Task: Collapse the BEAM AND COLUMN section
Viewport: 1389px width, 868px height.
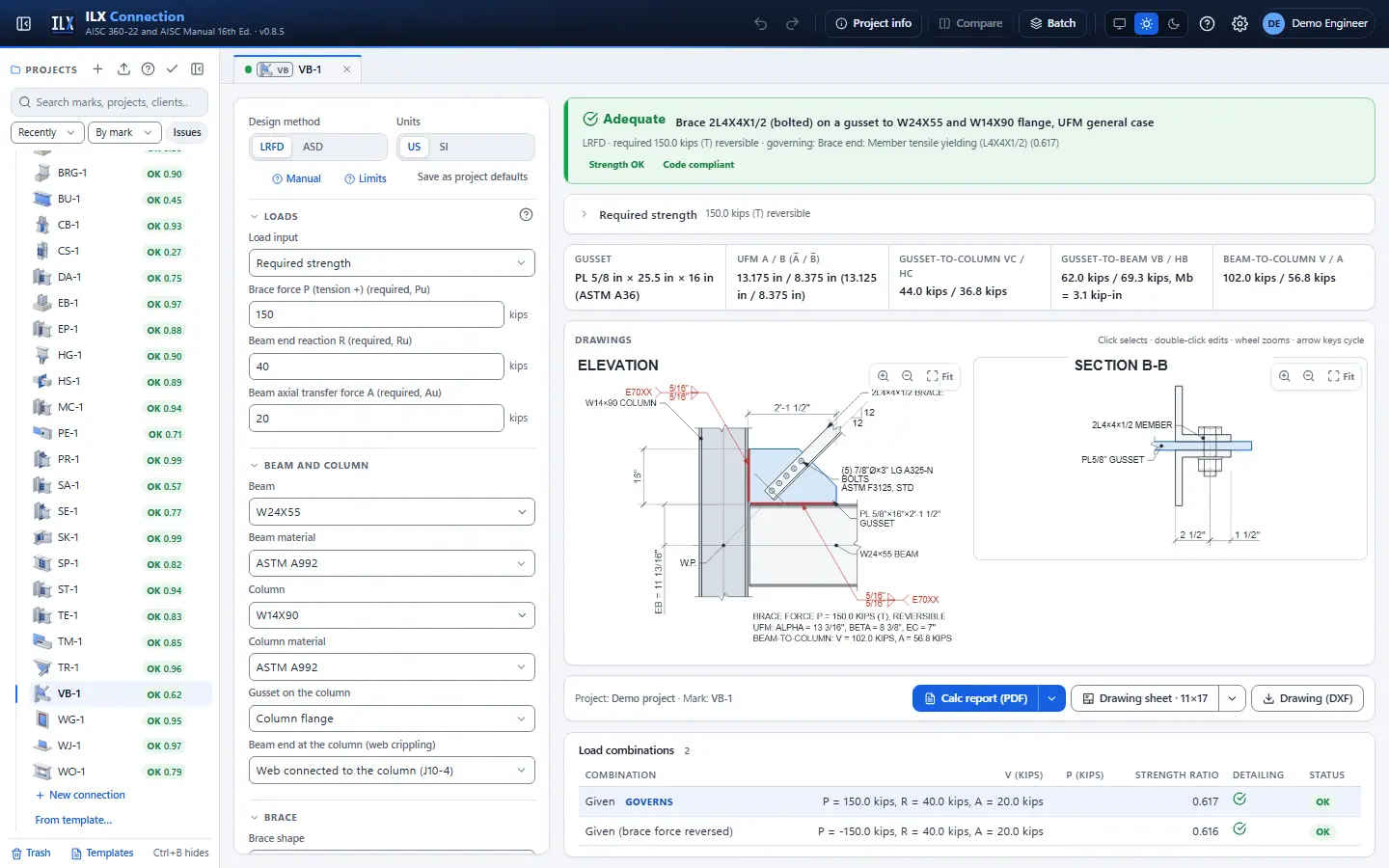Action: [x=310, y=465]
